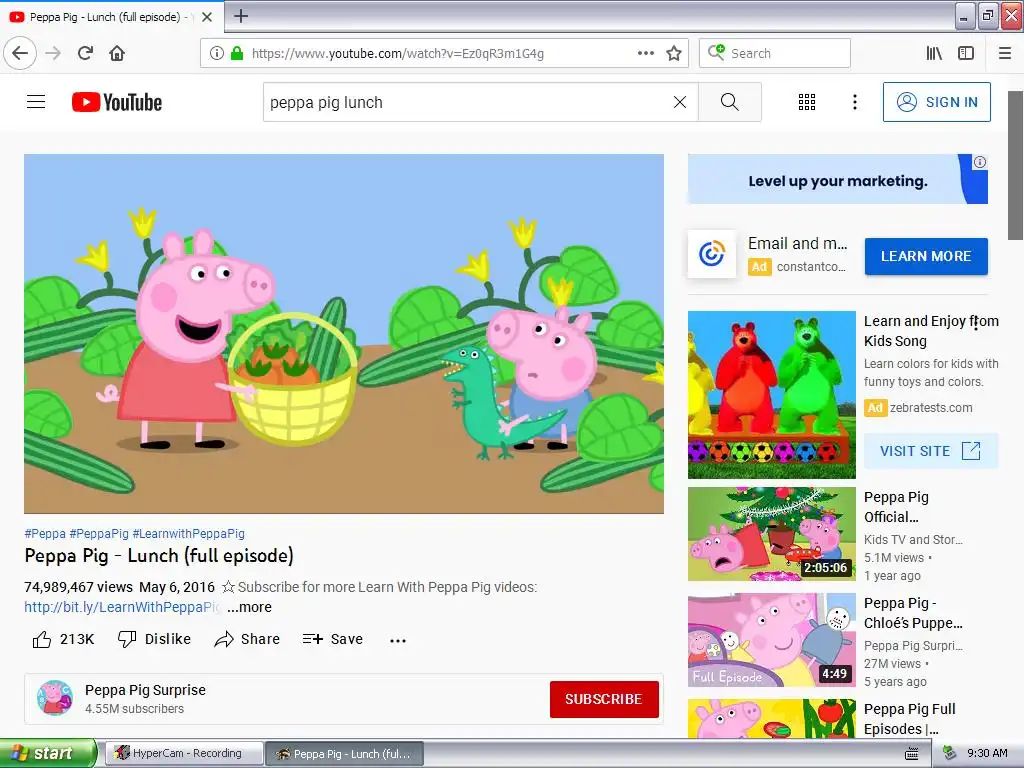Open the Firefox hamburger menu
The image size is (1024, 768).
pyautogui.click(x=1005, y=54)
